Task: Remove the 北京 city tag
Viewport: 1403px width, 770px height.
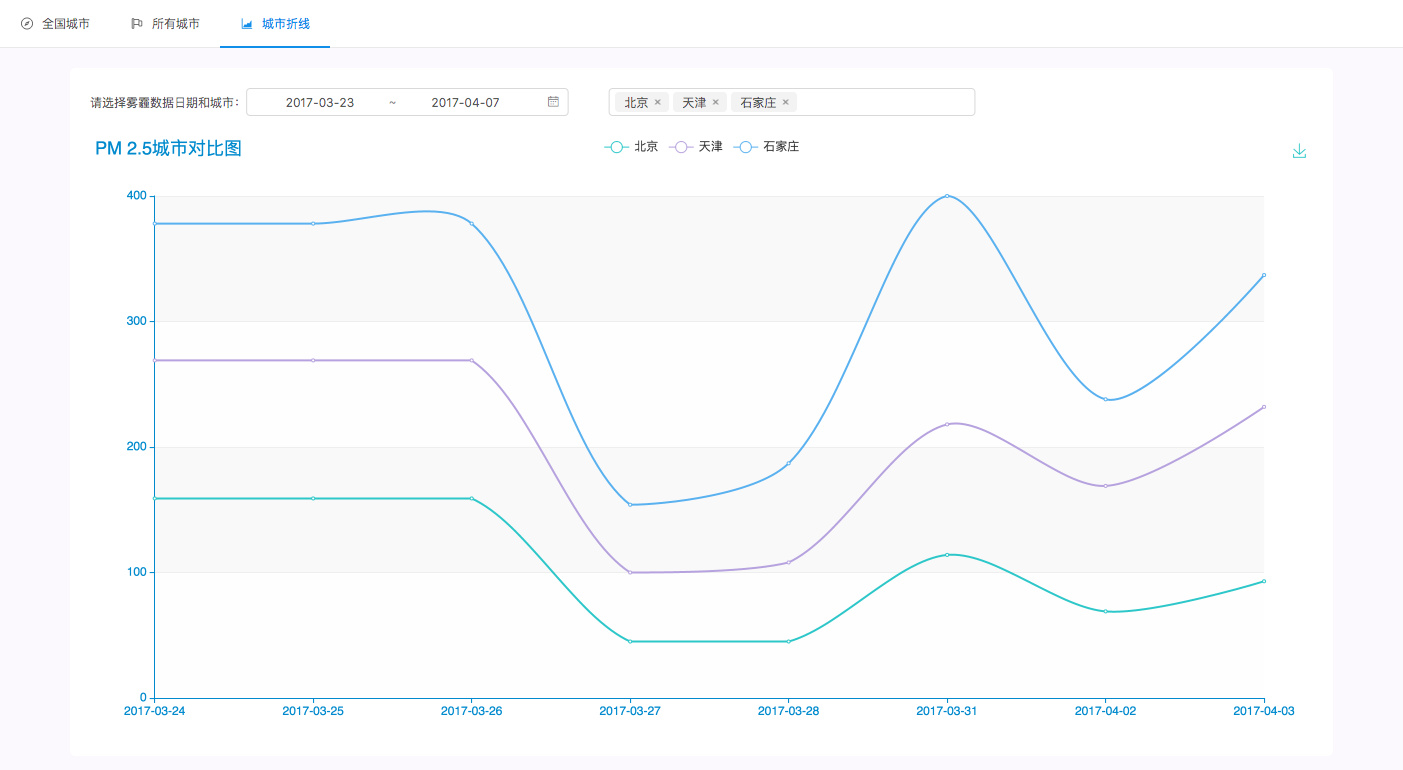Action: click(x=658, y=102)
